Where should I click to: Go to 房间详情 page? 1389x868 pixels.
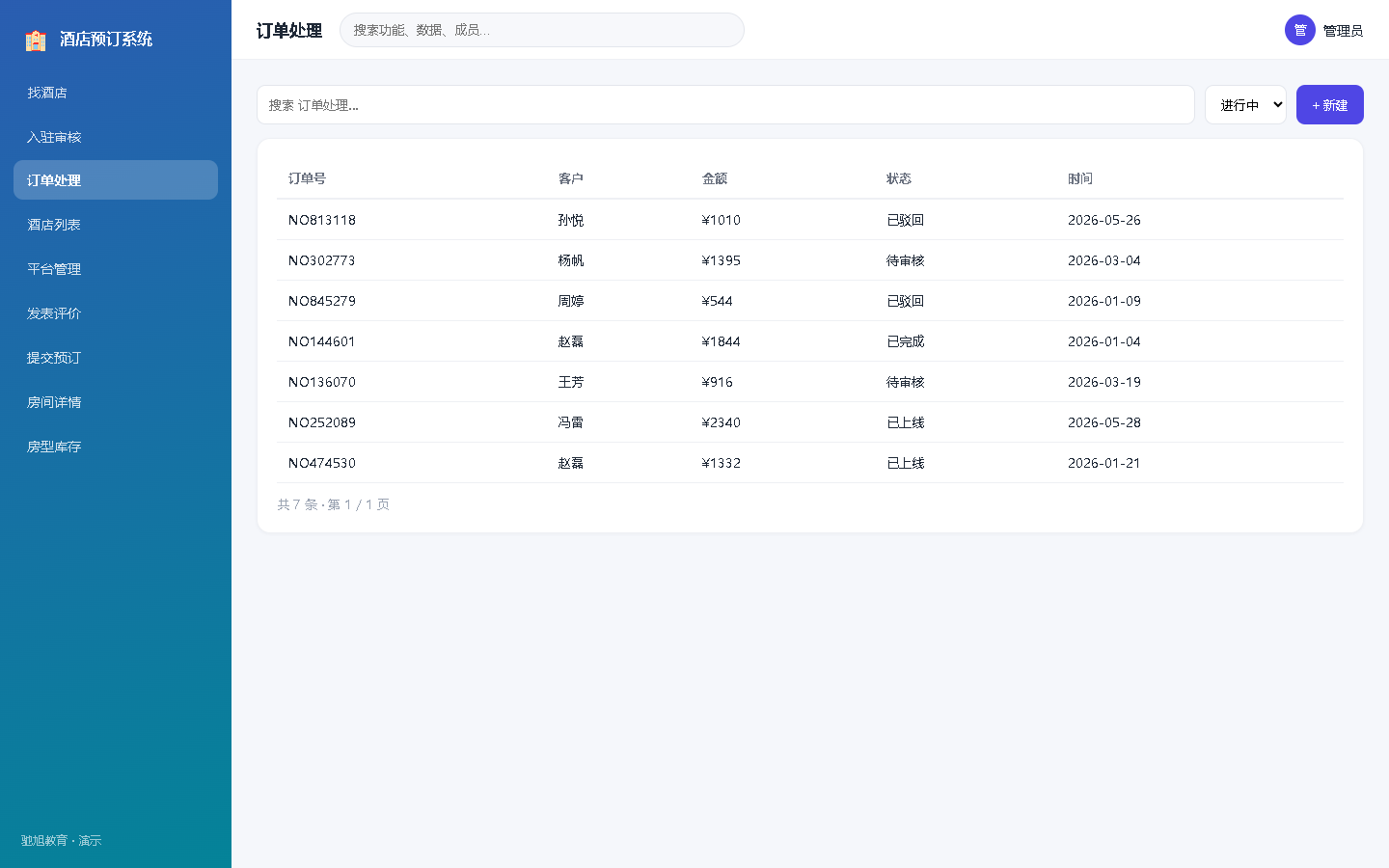click(x=116, y=402)
